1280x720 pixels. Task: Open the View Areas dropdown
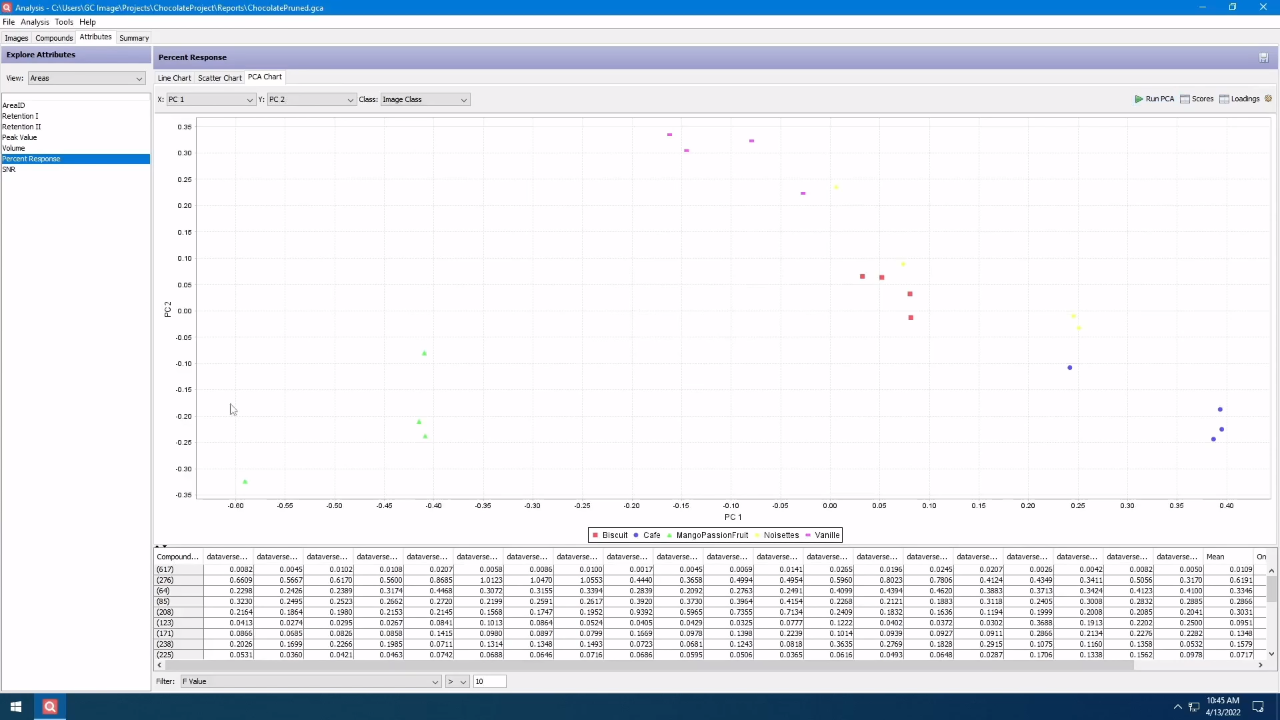pos(86,78)
